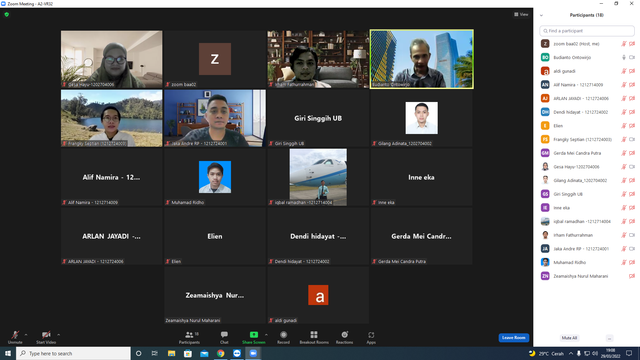Viewport: 640px width, 360px height.
Task: Click the green Share Screen icon
Action: tap(253, 335)
